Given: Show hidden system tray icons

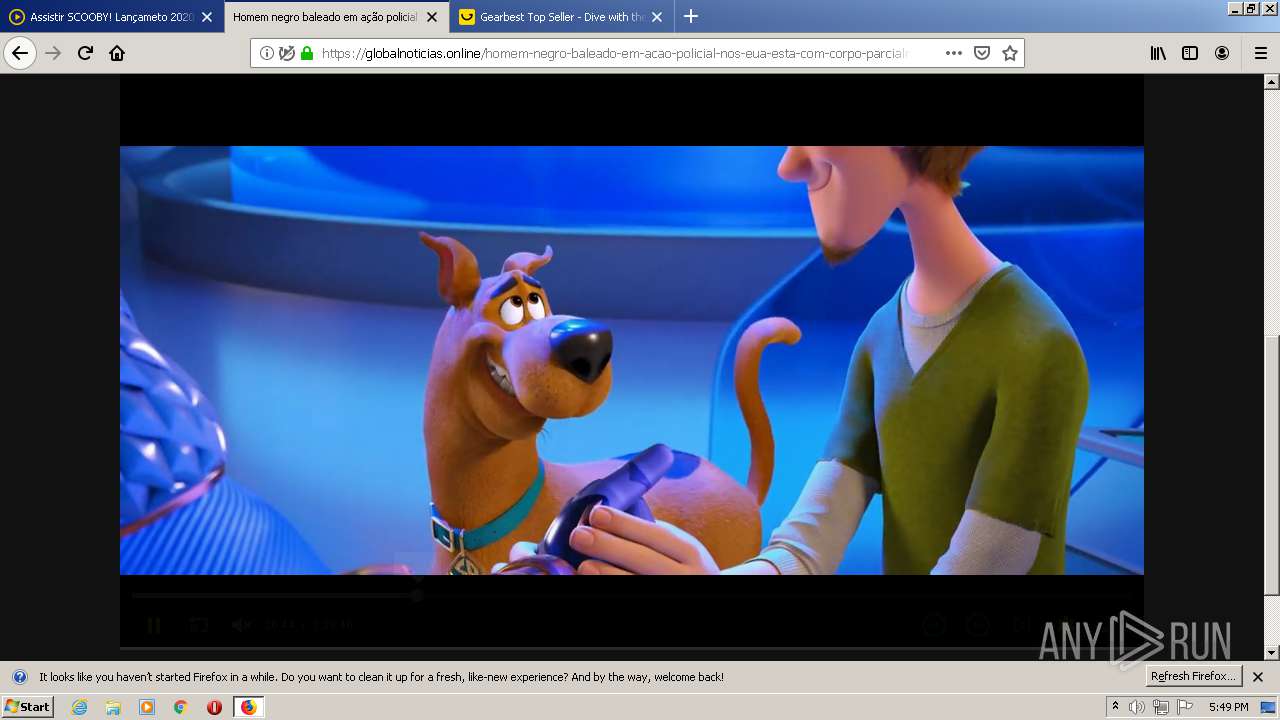Looking at the screenshot, I should [1116, 707].
